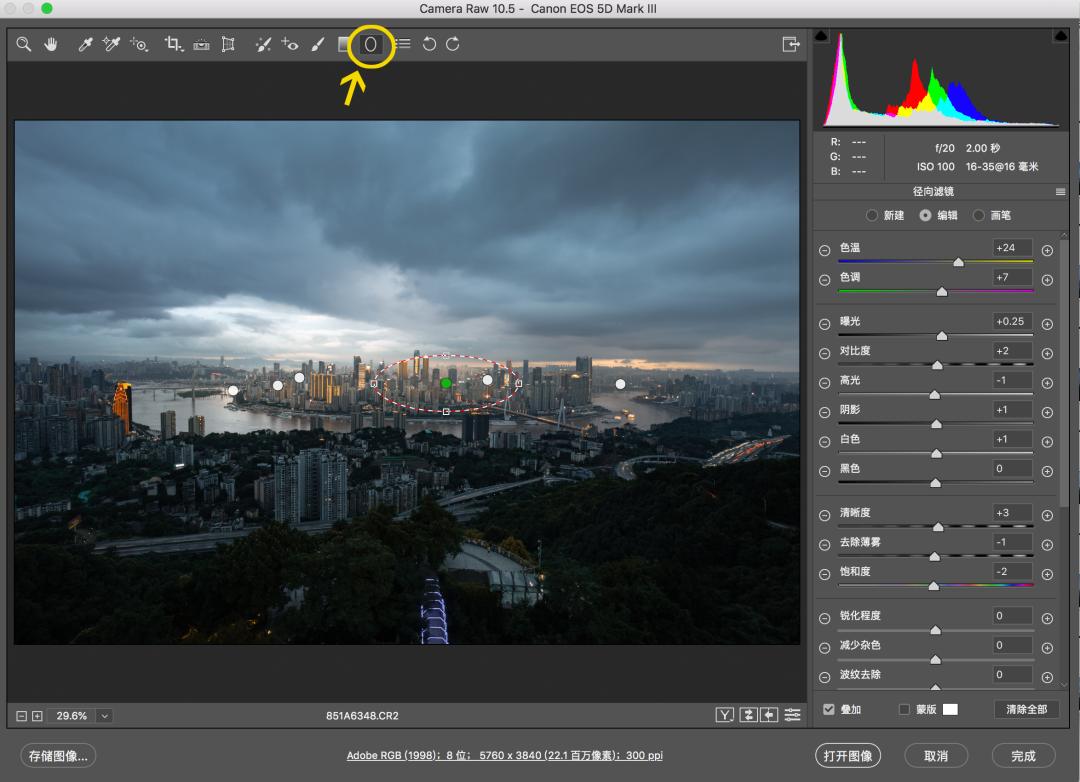The width and height of the screenshot is (1080, 782).
Task: Choose the Adjustment Brush tool
Action: pyautogui.click(x=317, y=45)
